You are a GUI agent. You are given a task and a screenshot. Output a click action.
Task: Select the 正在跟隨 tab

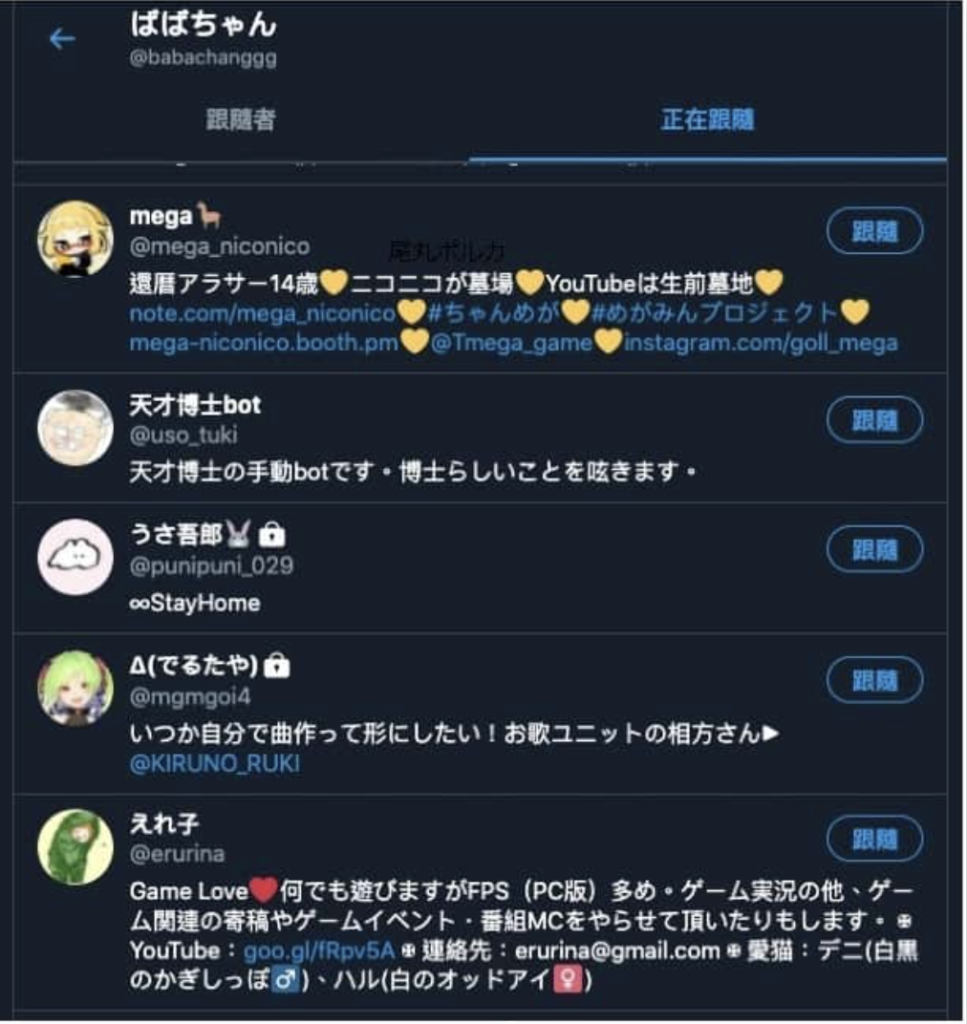pyautogui.click(x=708, y=120)
